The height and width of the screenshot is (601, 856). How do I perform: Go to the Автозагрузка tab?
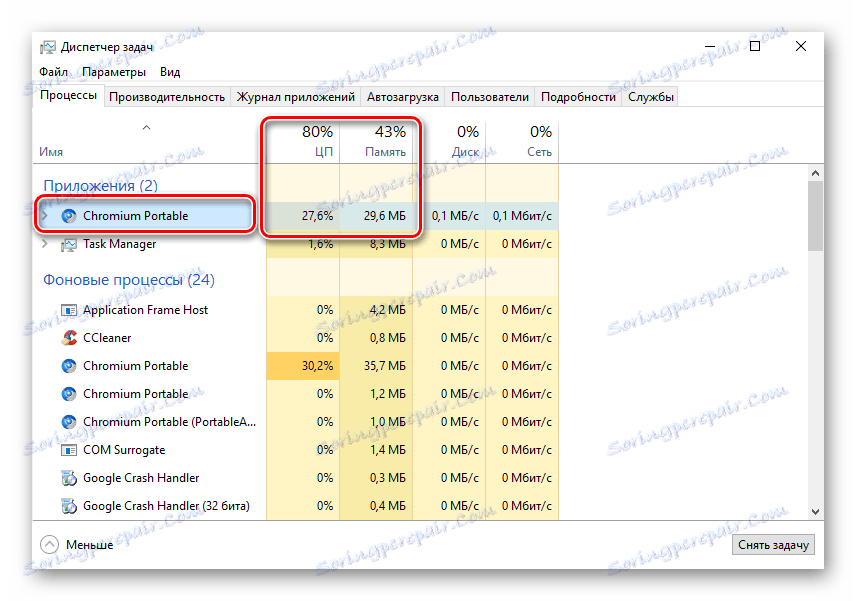pyautogui.click(x=402, y=97)
